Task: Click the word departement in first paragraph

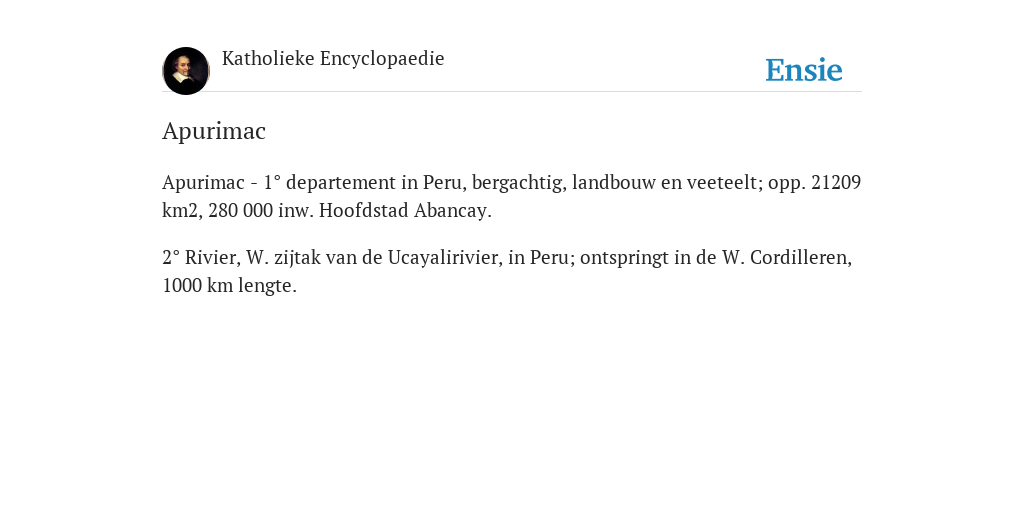Action: tap(340, 182)
